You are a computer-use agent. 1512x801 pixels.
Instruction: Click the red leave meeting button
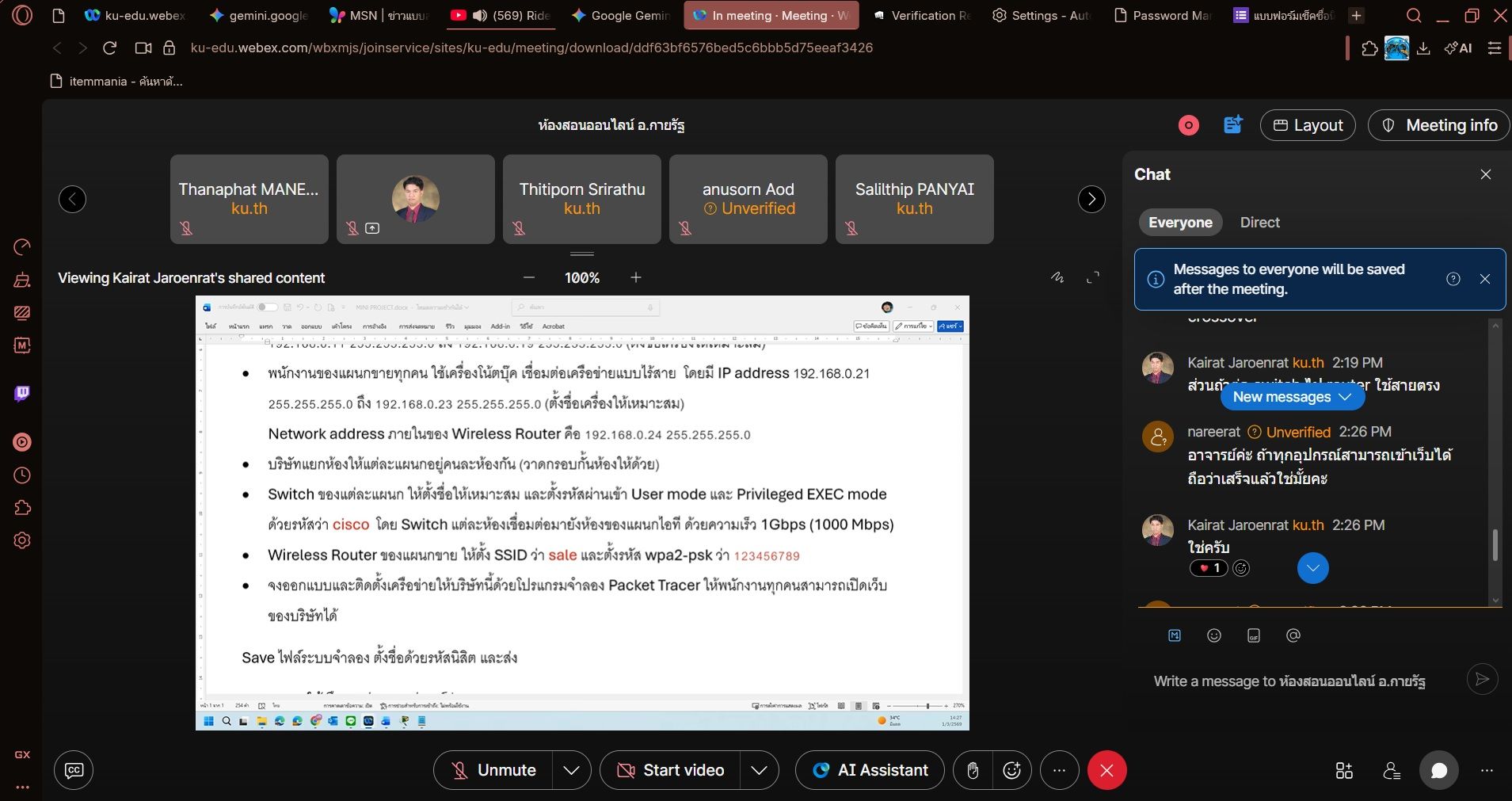tap(1106, 770)
